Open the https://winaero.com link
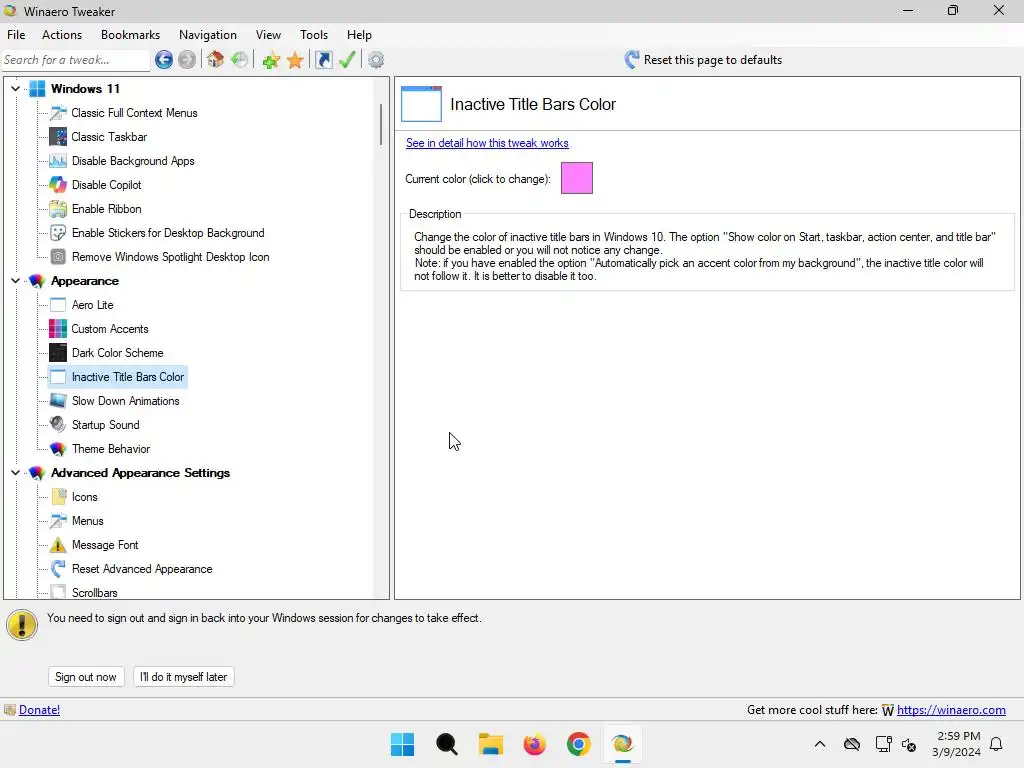The width and height of the screenshot is (1024, 768). pos(951,710)
